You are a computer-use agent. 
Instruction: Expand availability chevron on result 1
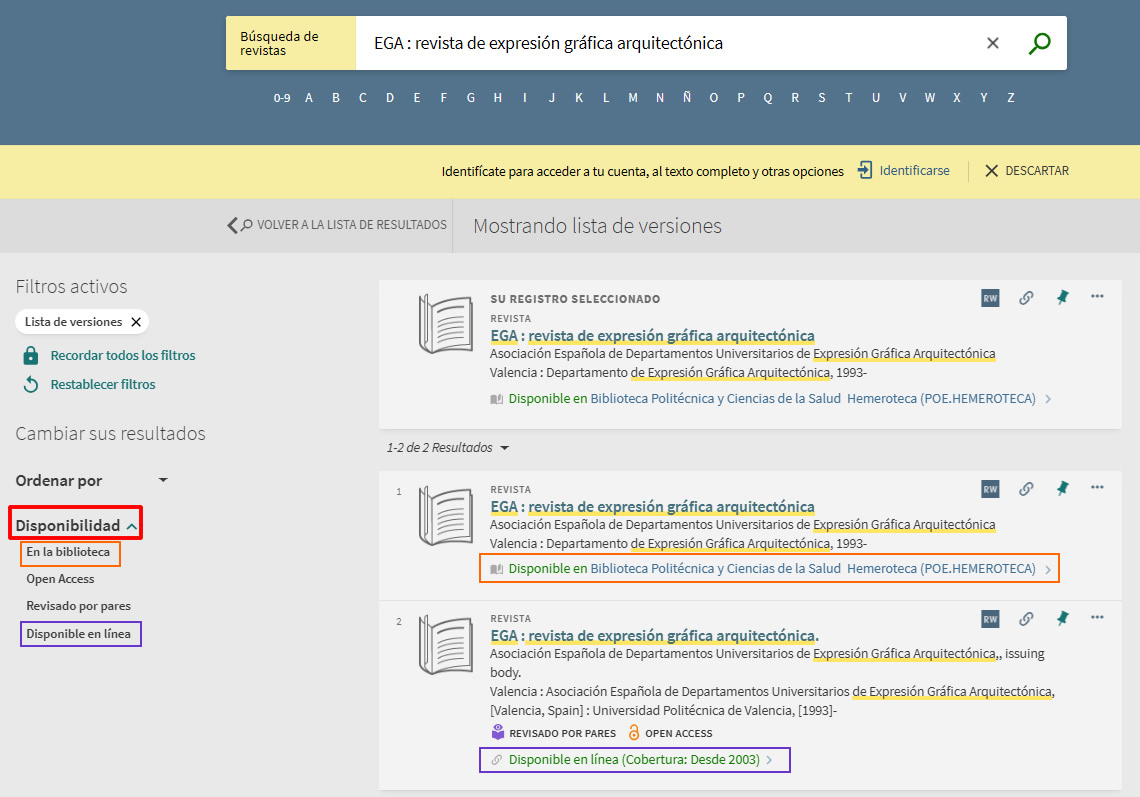click(x=1048, y=569)
